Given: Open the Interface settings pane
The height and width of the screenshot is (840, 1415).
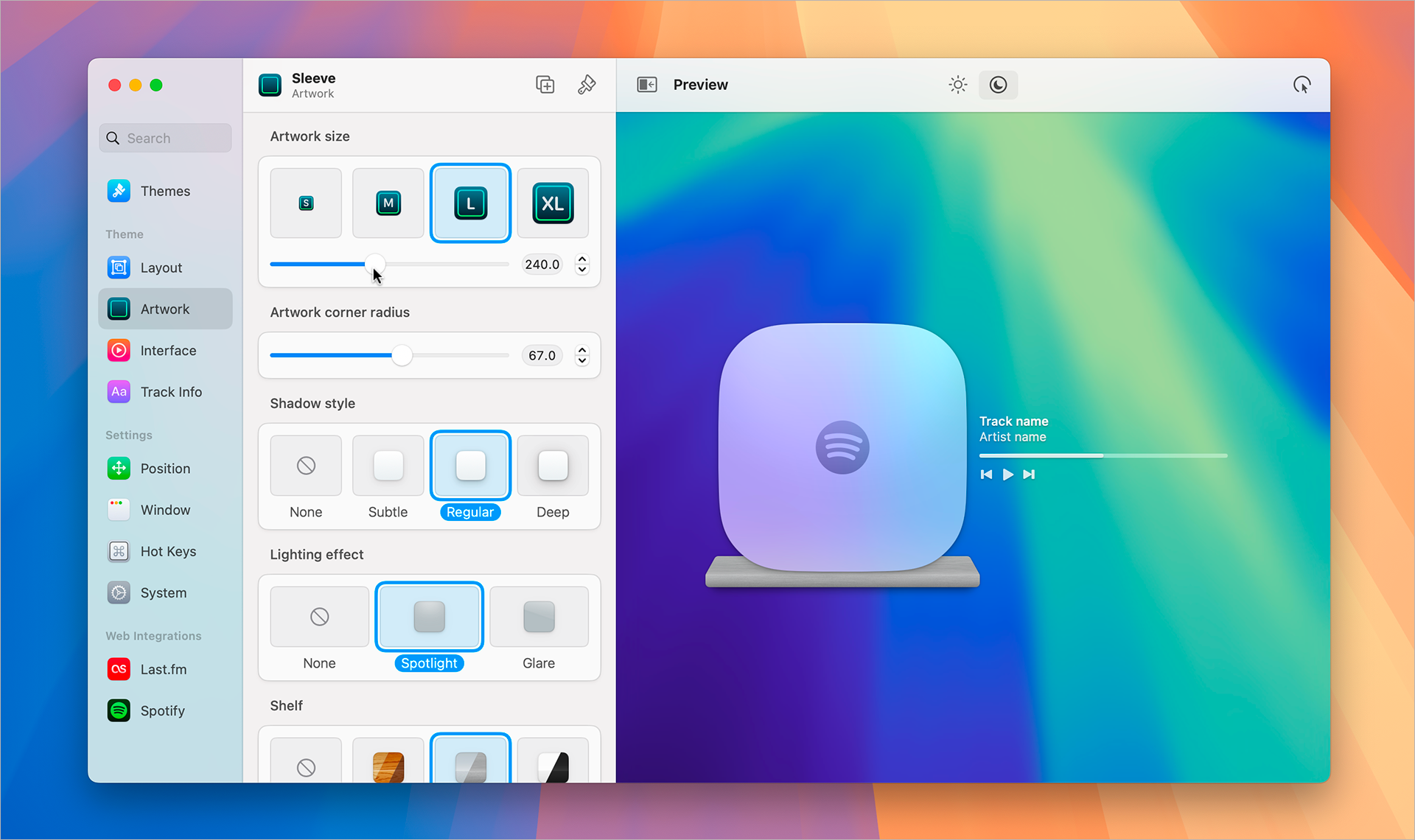Looking at the screenshot, I should coord(165,351).
